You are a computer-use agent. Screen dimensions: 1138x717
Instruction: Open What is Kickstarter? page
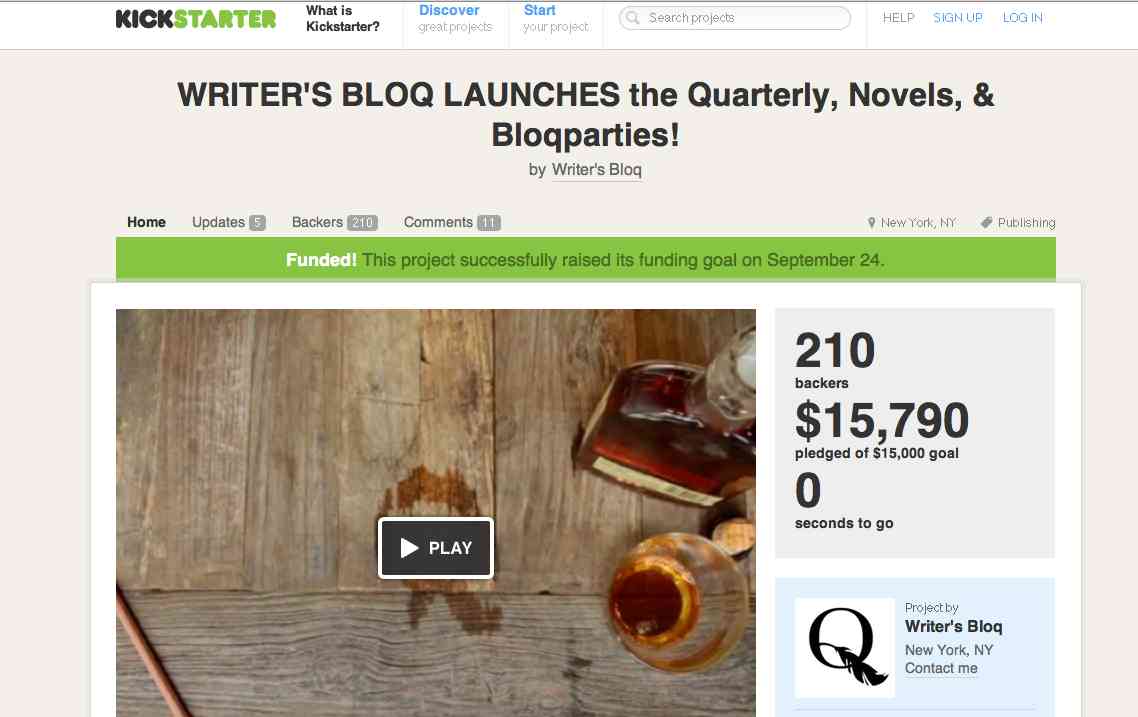tap(343, 18)
